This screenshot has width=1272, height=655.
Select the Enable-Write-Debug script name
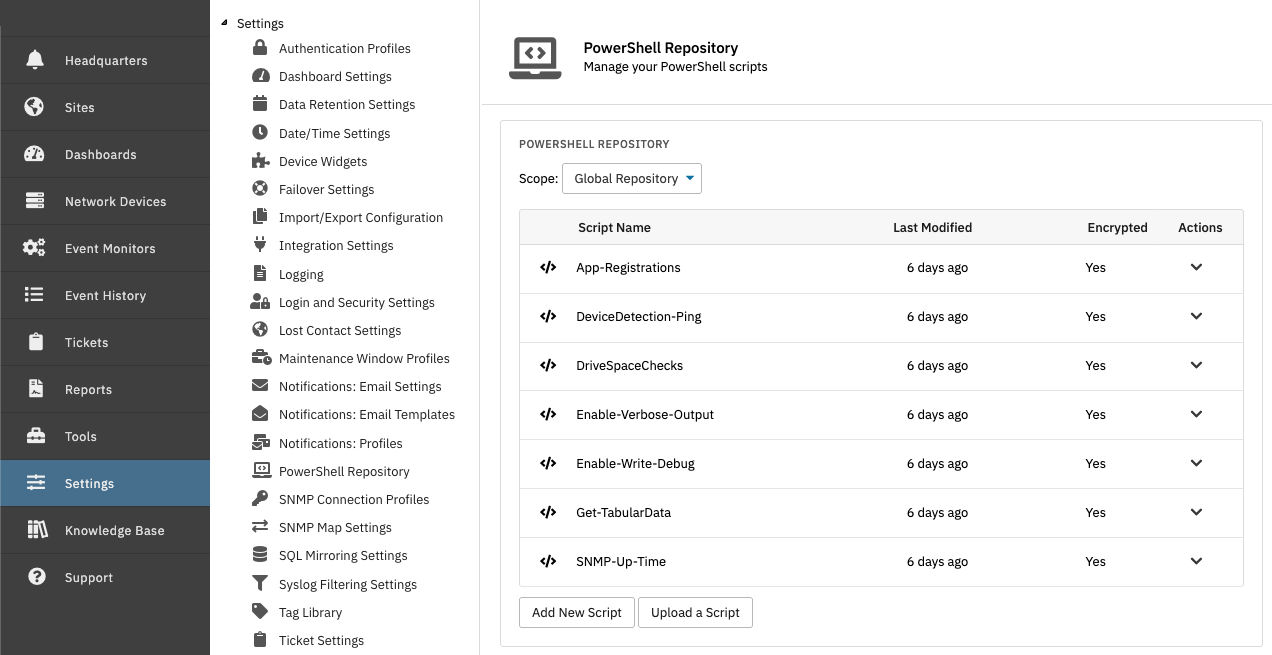635,463
